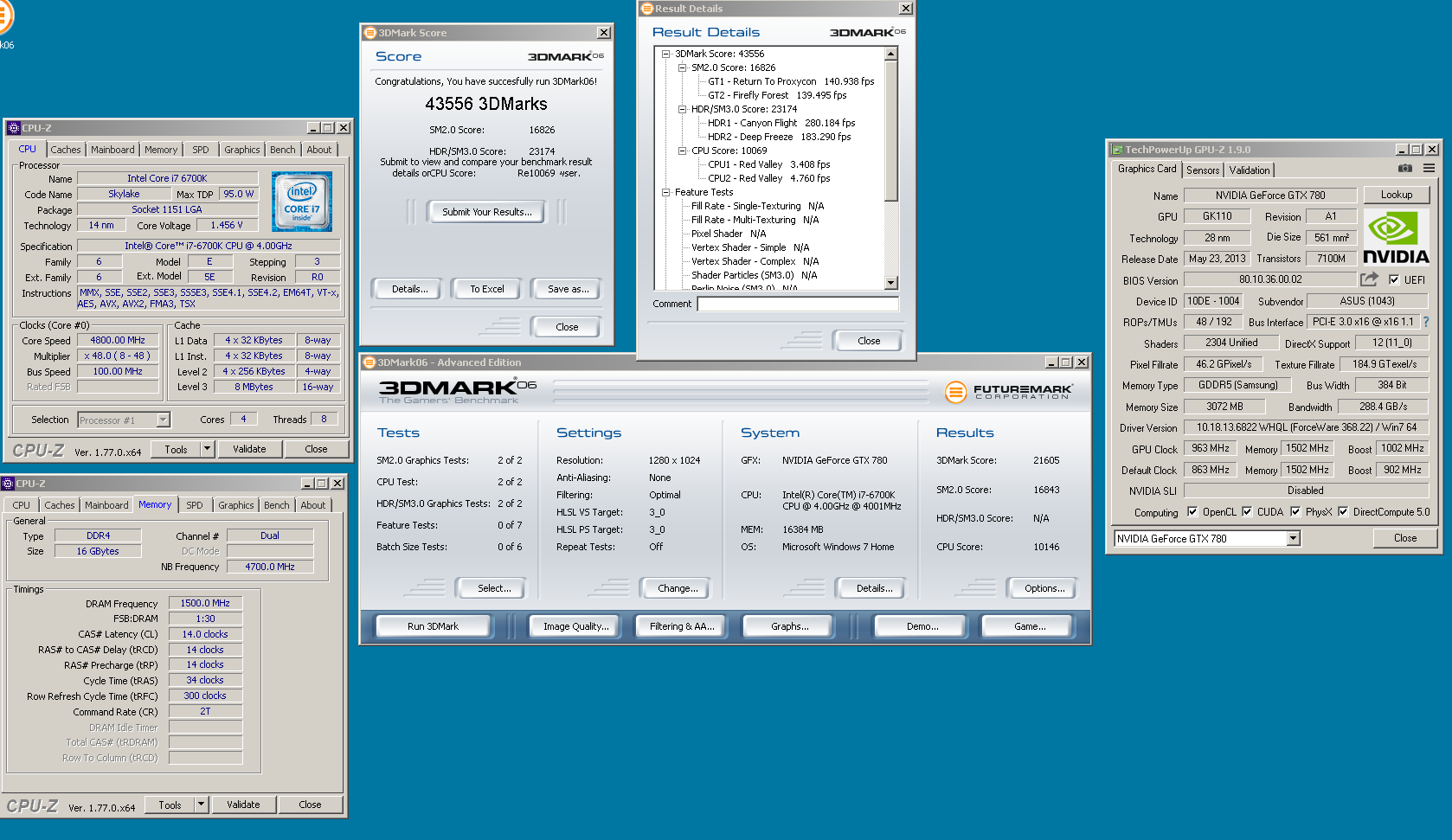Select the Fill Rate - Single-Texturing row
The width and height of the screenshot is (1452, 840).
pyautogui.click(x=757, y=206)
